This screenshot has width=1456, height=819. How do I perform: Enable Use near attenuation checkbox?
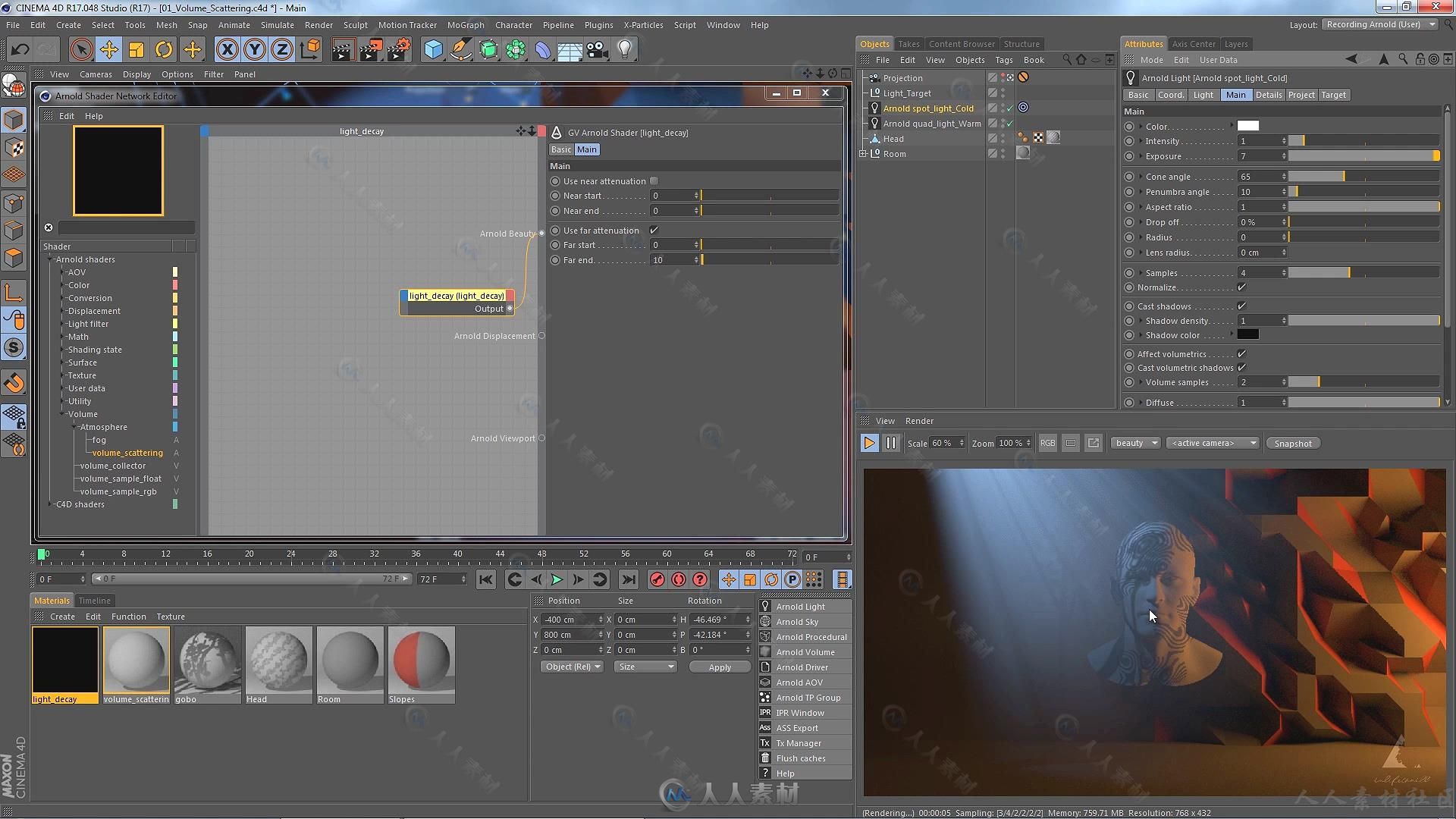click(x=654, y=181)
